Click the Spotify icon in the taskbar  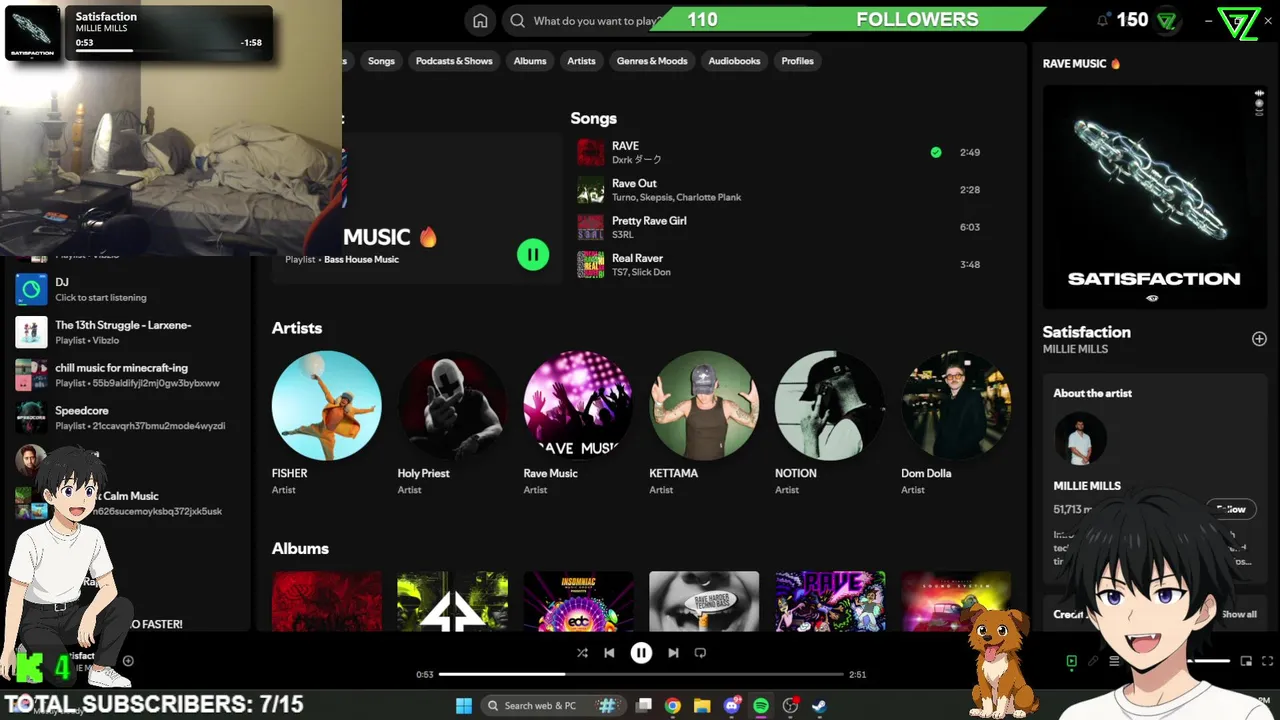[761, 706]
